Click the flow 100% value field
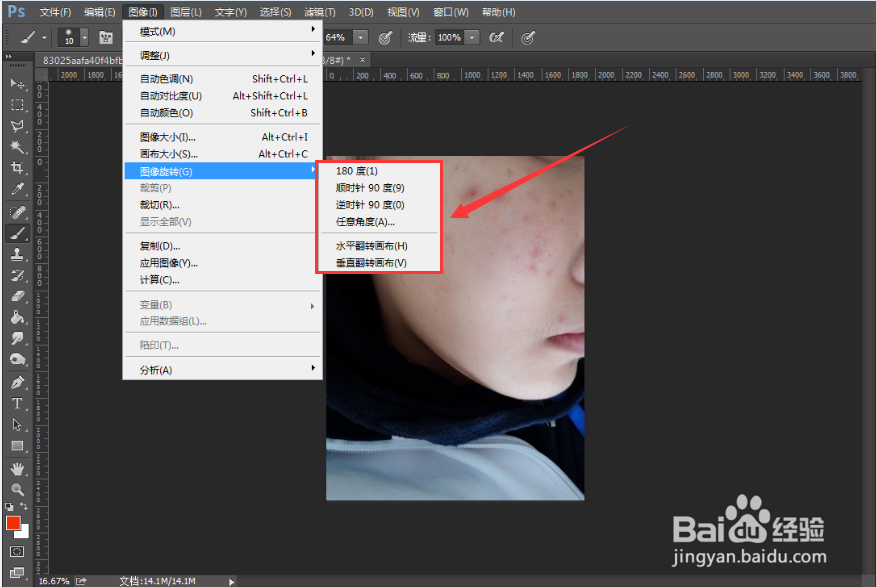 (x=450, y=37)
